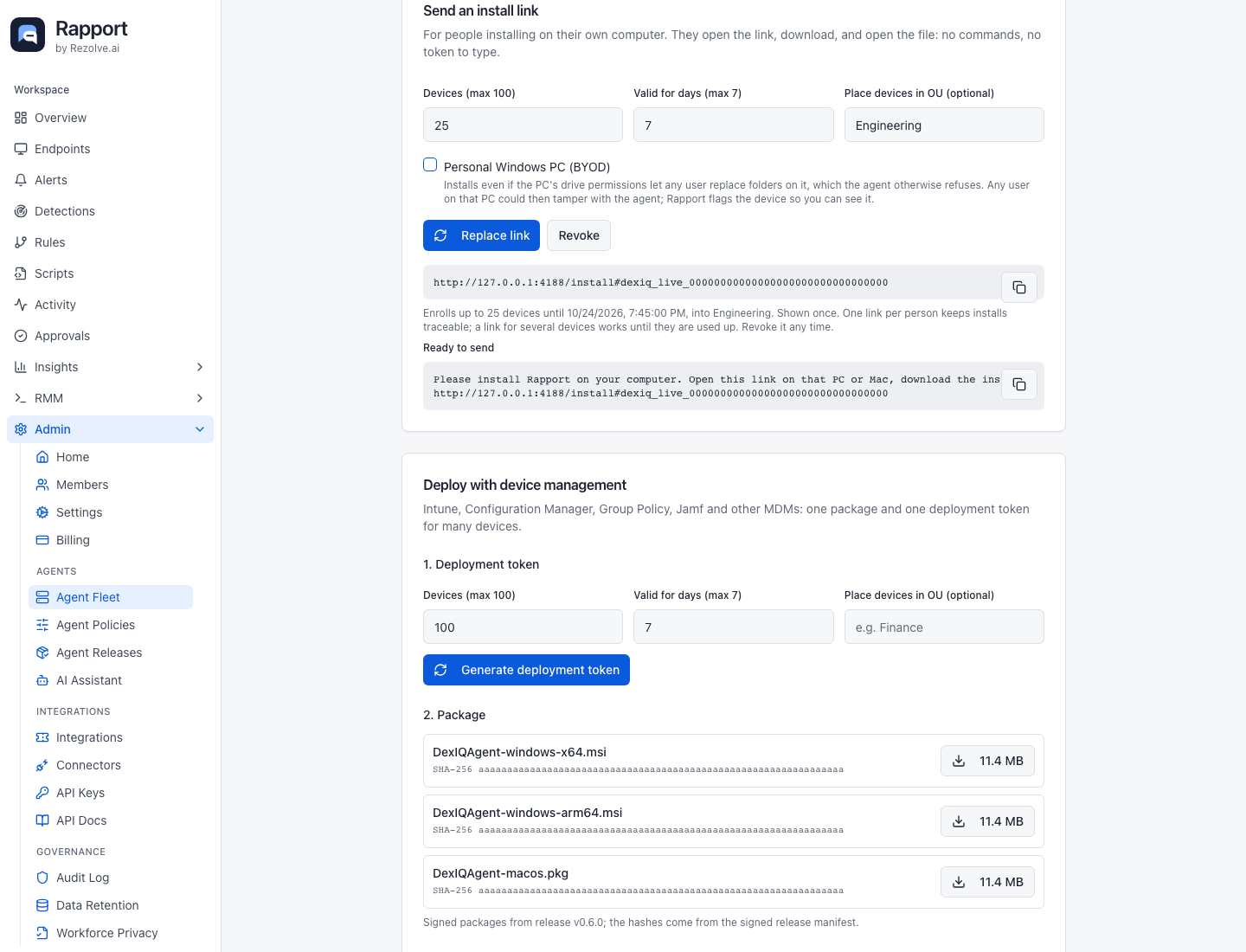The image size is (1246, 952).
Task: Go to Endpoints page
Action: coord(110,149)
